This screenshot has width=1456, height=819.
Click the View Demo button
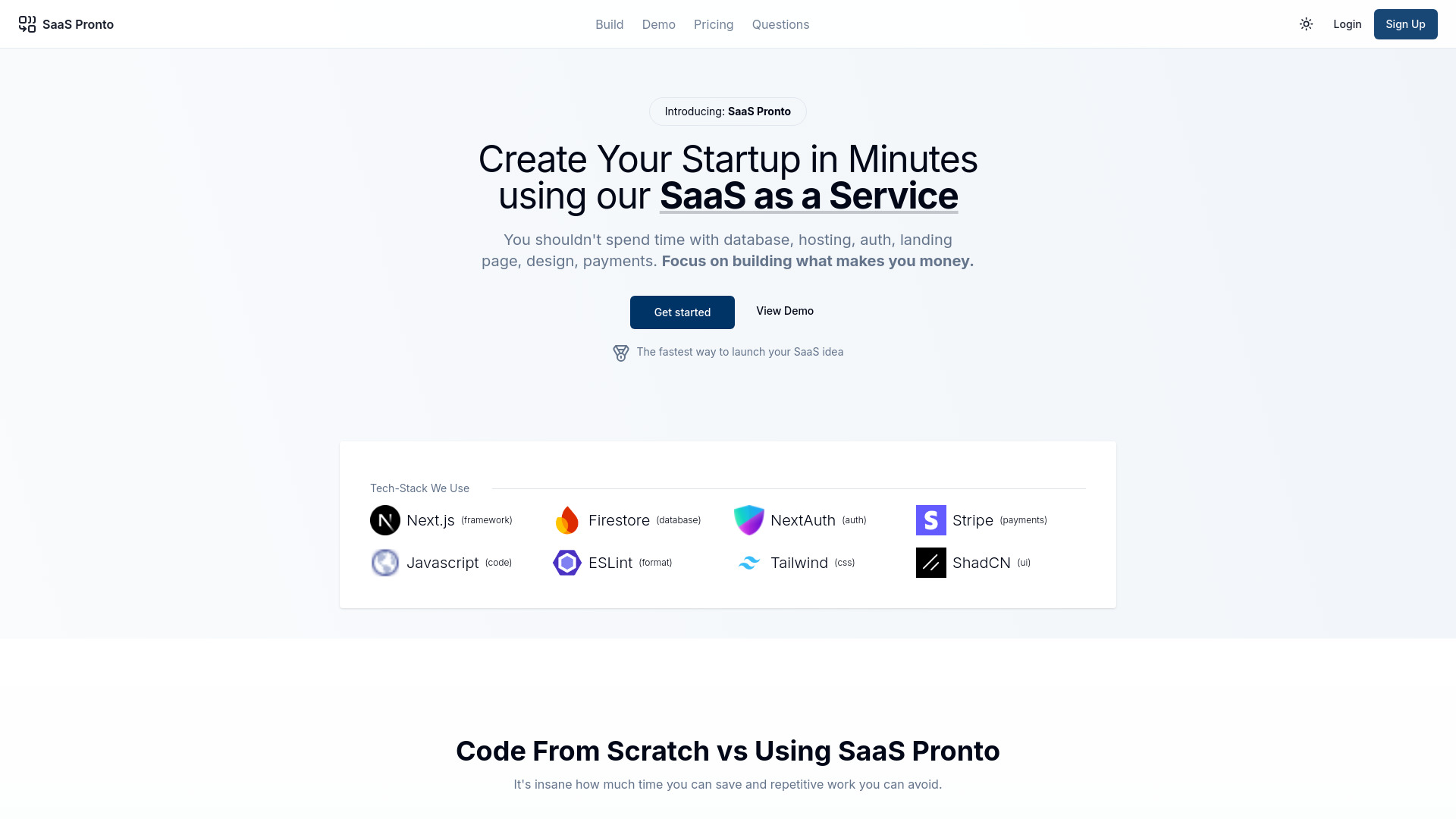(x=784, y=311)
